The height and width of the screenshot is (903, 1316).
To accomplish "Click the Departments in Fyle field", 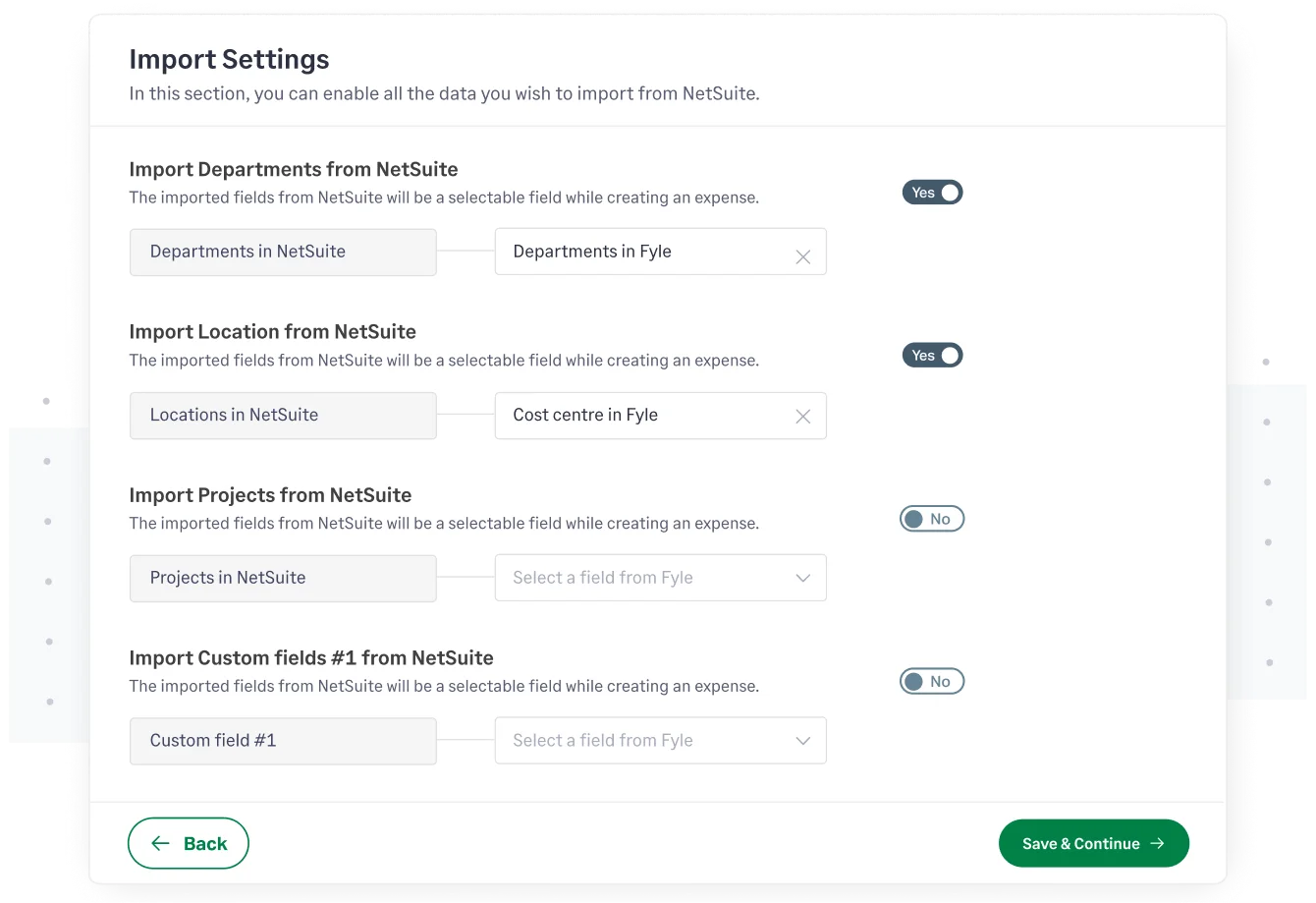I will [x=661, y=252].
